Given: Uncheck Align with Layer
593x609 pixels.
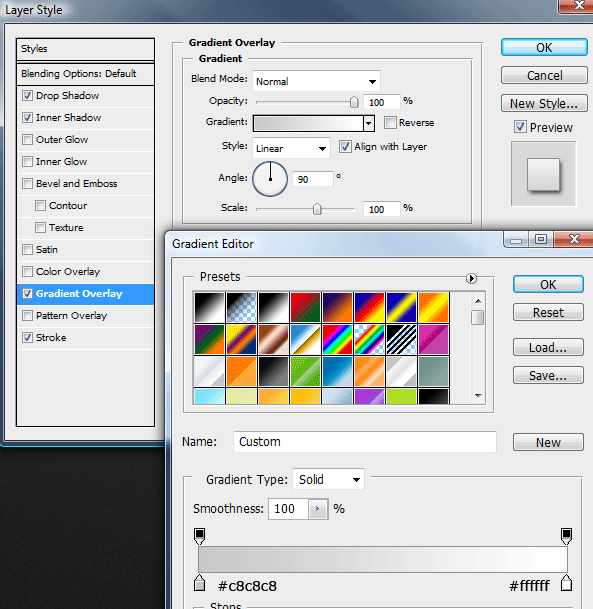Looking at the screenshot, I should pyautogui.click(x=345, y=147).
